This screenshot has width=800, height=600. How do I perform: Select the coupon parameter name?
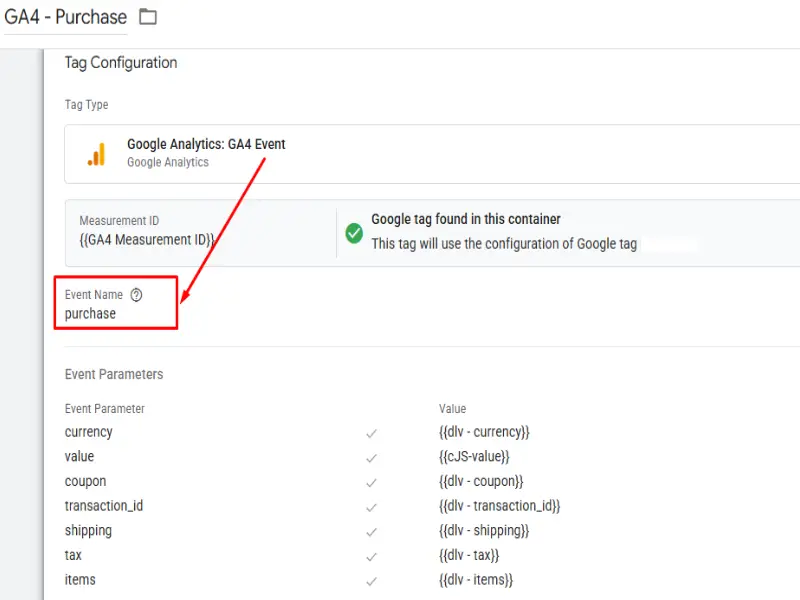tap(85, 482)
